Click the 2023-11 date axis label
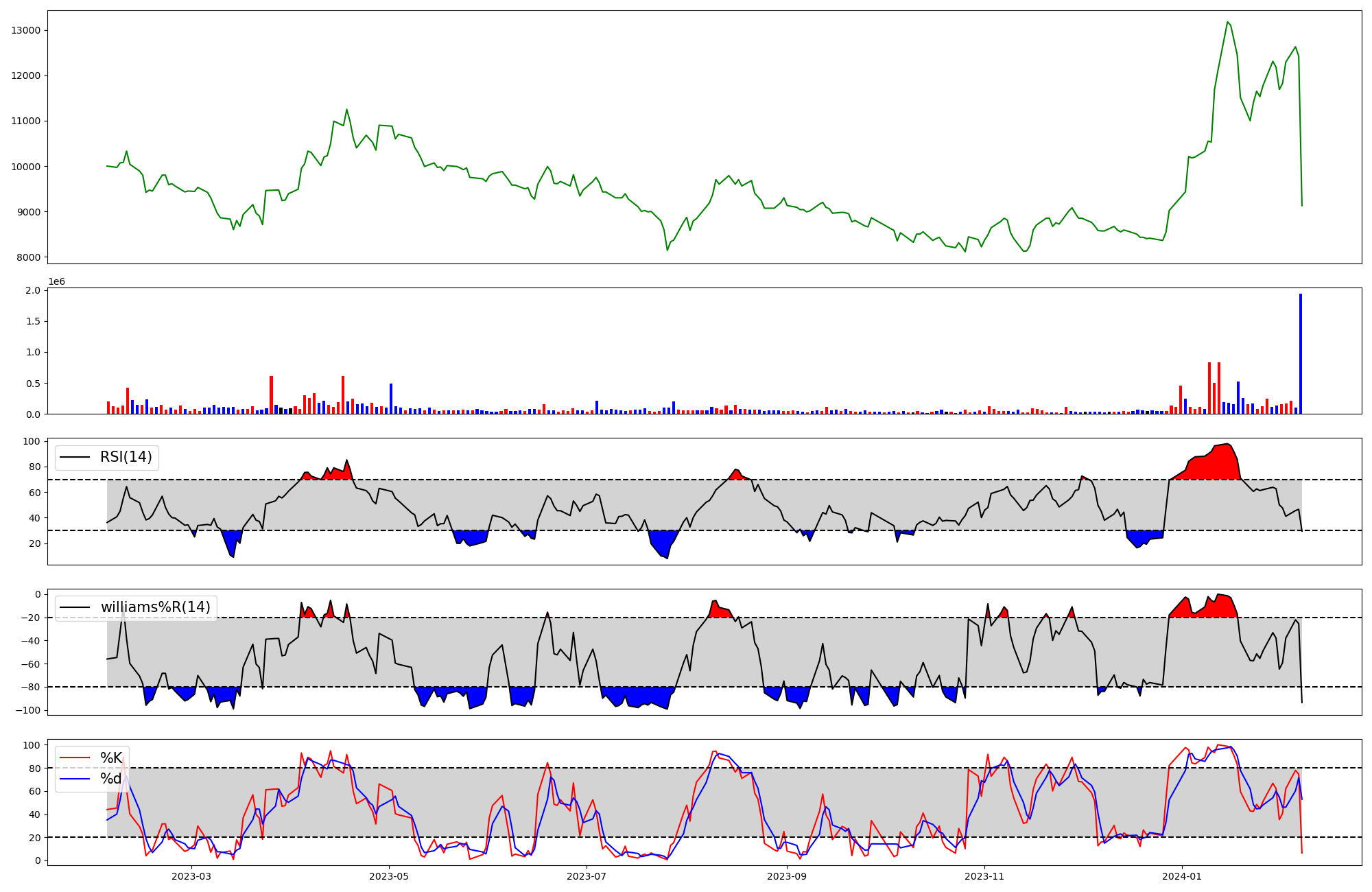This screenshot has width=1372, height=892. tap(984, 876)
